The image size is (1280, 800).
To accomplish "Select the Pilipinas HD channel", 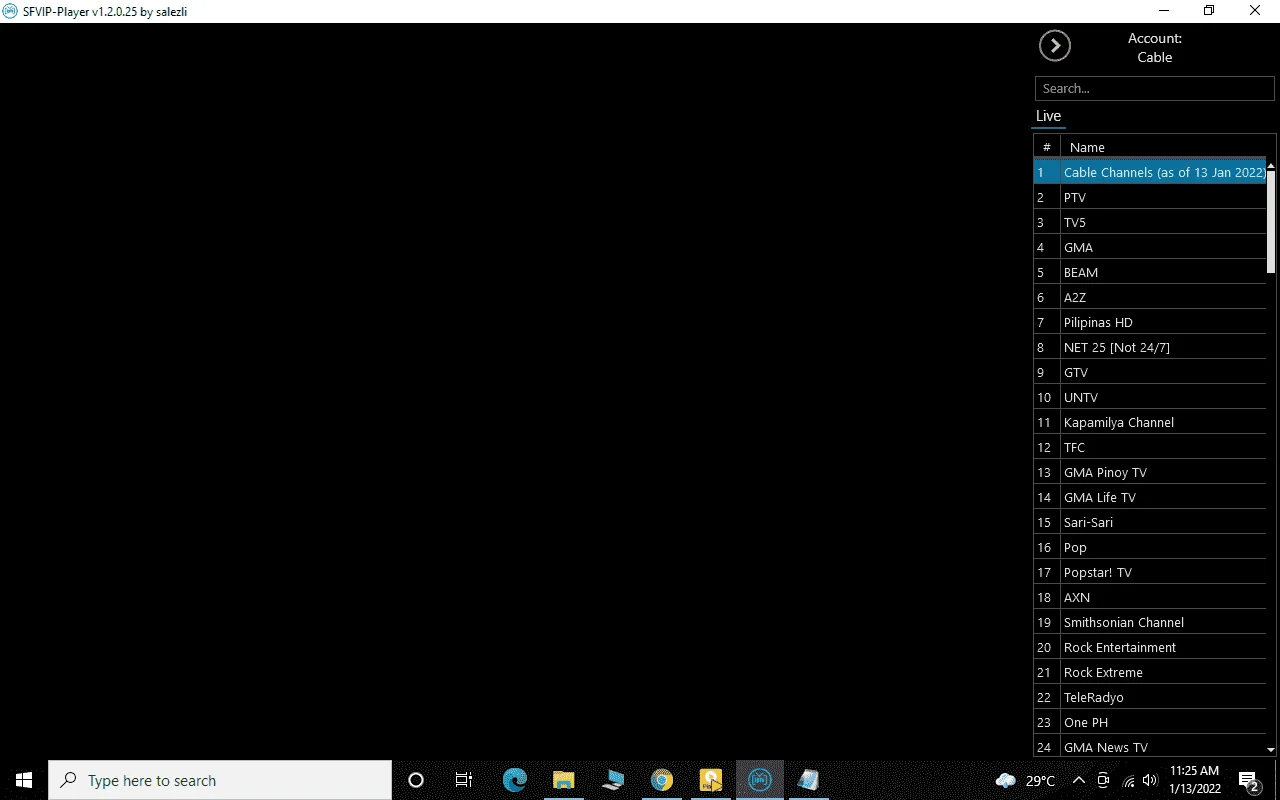I will [1150, 322].
